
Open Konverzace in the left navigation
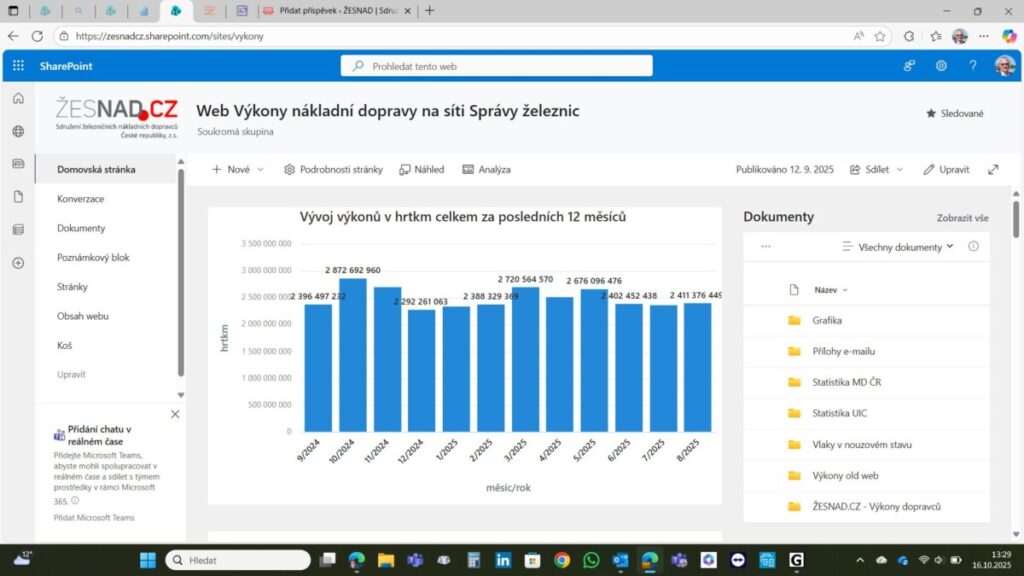[80, 199]
